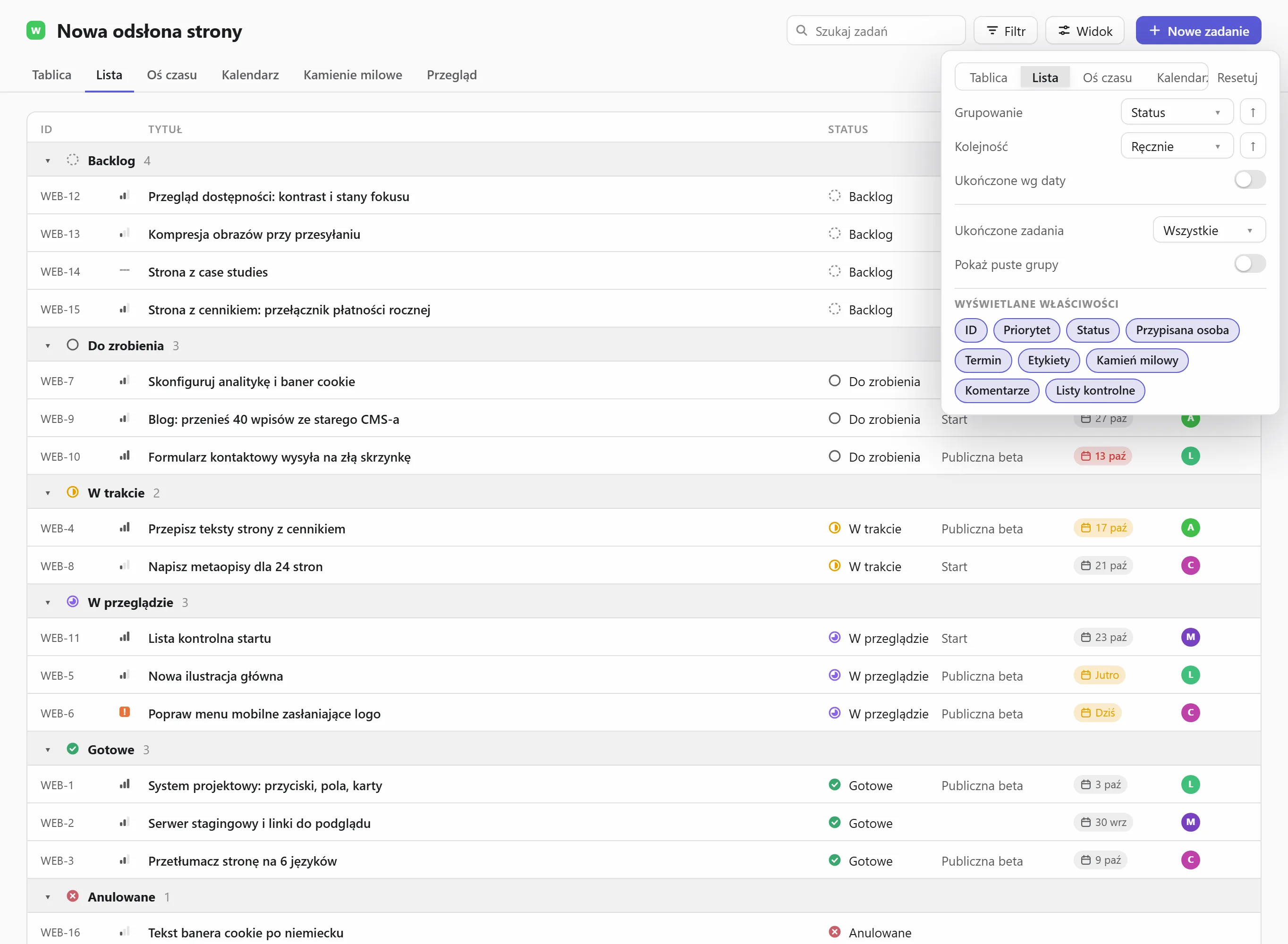This screenshot has width=1288, height=944.
Task: Click the Szukaj zadań search field
Action: point(876,31)
